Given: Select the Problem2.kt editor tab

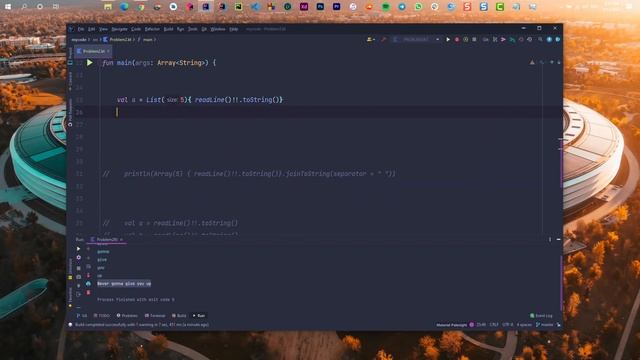Looking at the screenshot, I should click(93, 51).
